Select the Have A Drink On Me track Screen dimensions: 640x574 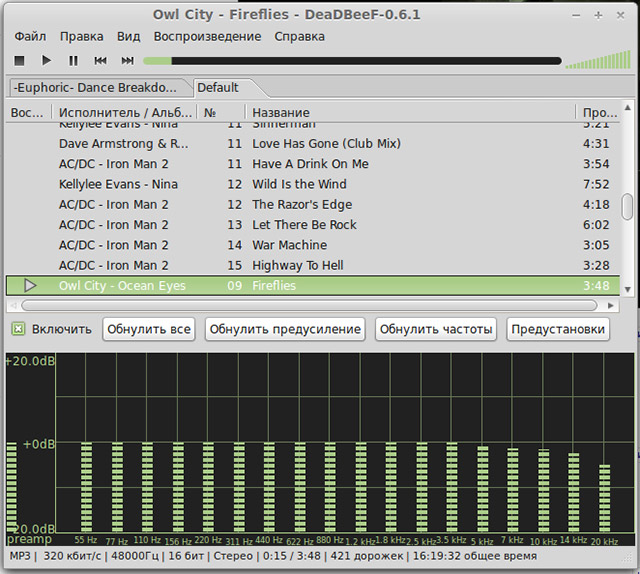(313, 164)
